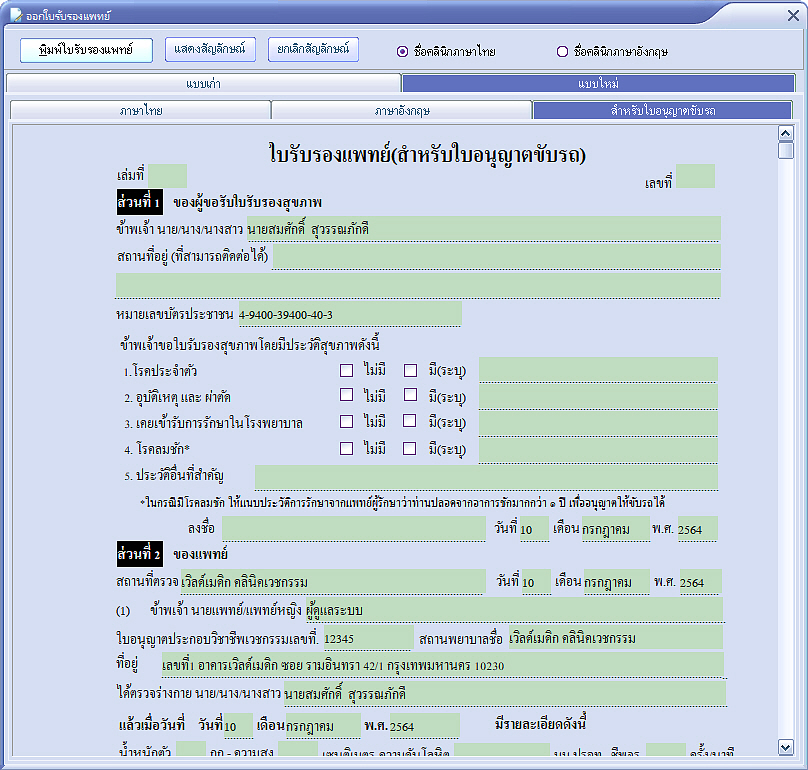Screen dimensions: 808x770
Task: Click the vertical scrollbar thumb
Action: click(x=785, y=150)
